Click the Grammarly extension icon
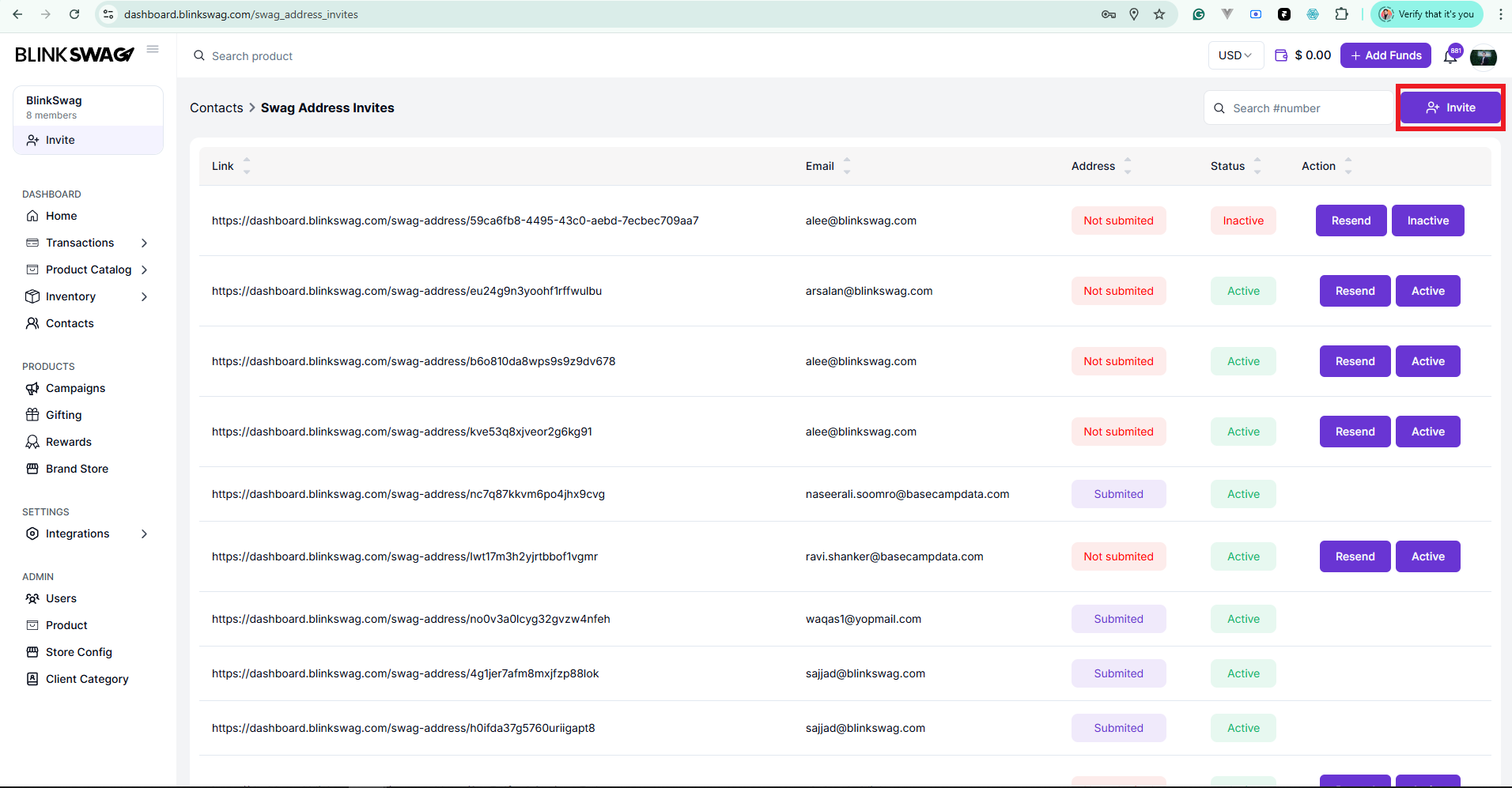1512x788 pixels. [1199, 14]
